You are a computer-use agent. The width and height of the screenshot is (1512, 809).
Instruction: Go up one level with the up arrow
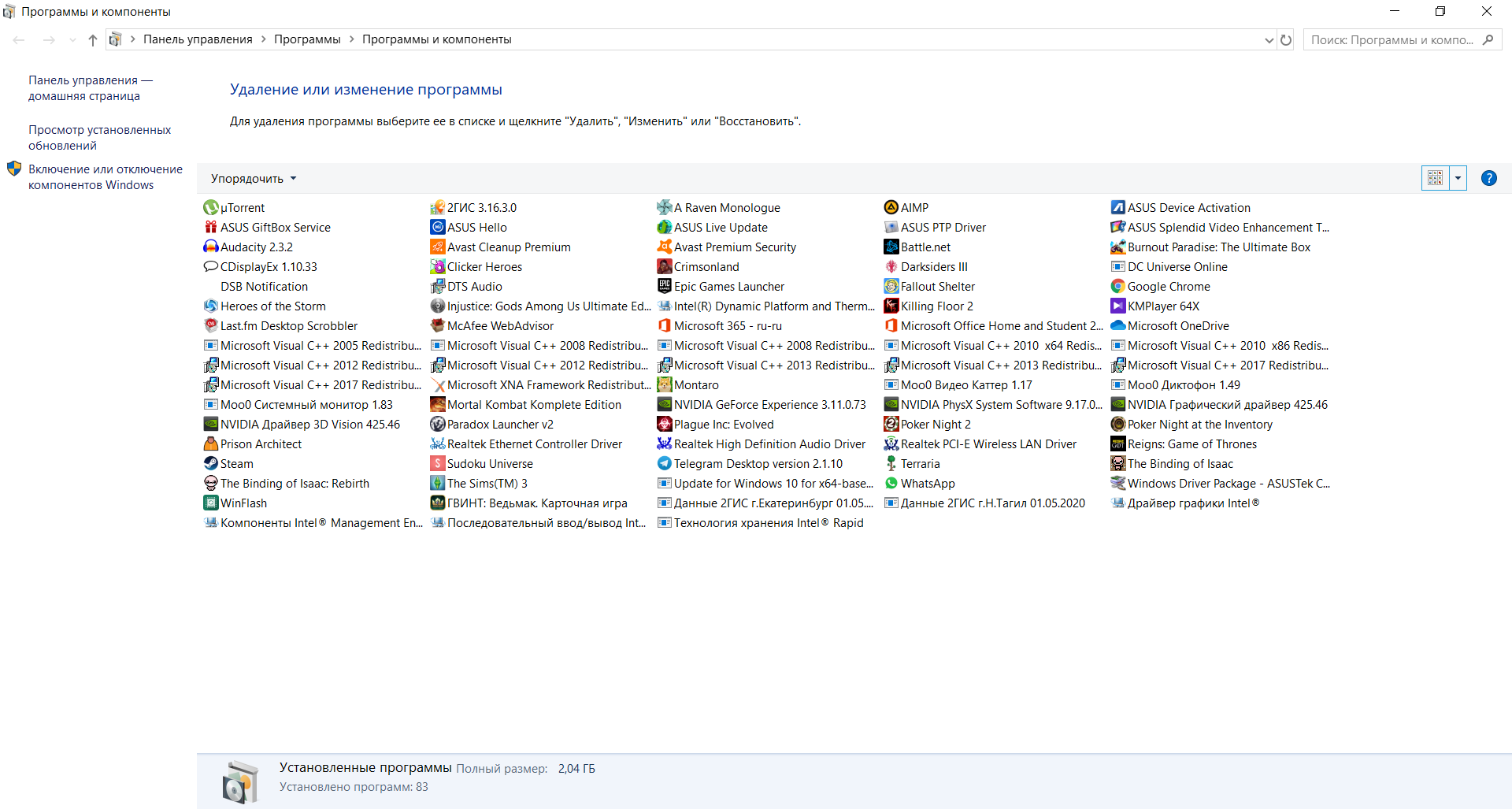(x=93, y=39)
